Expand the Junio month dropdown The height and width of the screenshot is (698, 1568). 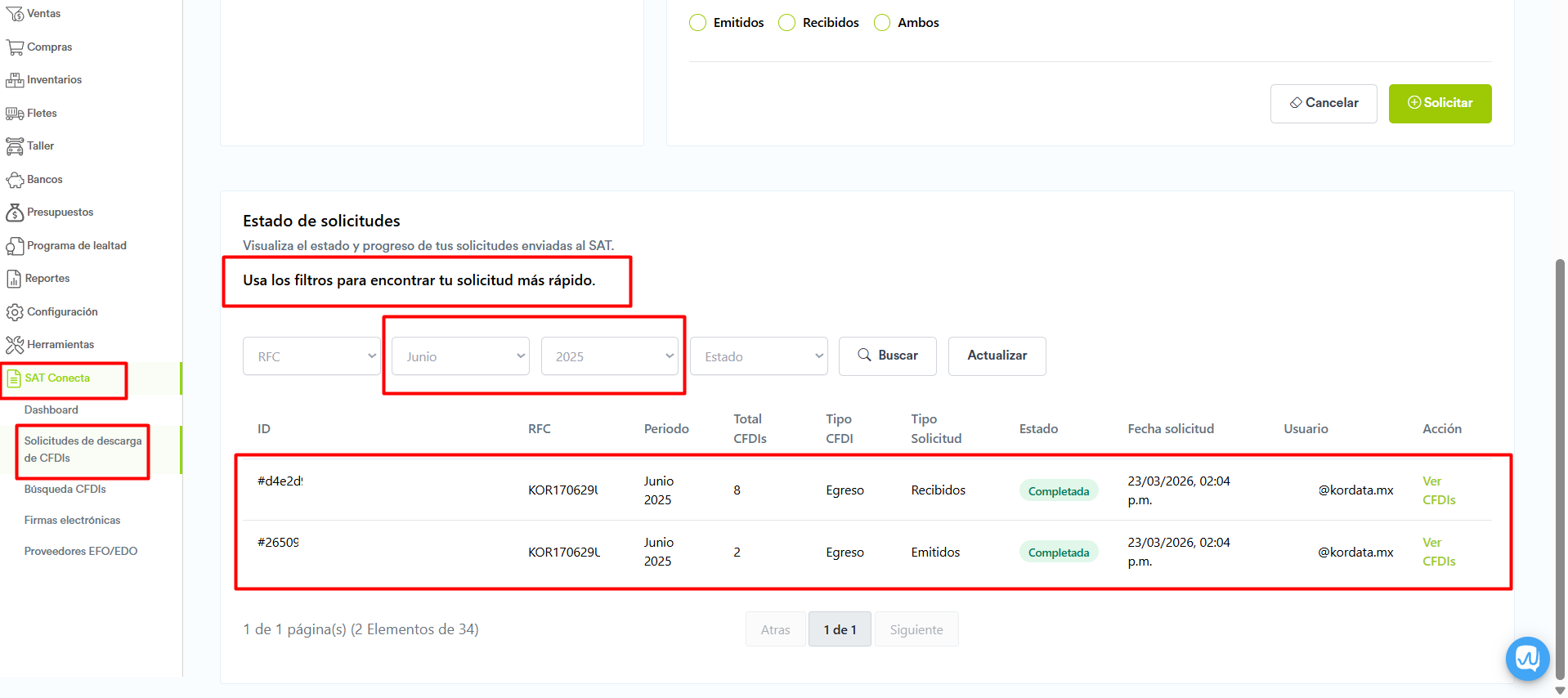pyautogui.click(x=460, y=356)
